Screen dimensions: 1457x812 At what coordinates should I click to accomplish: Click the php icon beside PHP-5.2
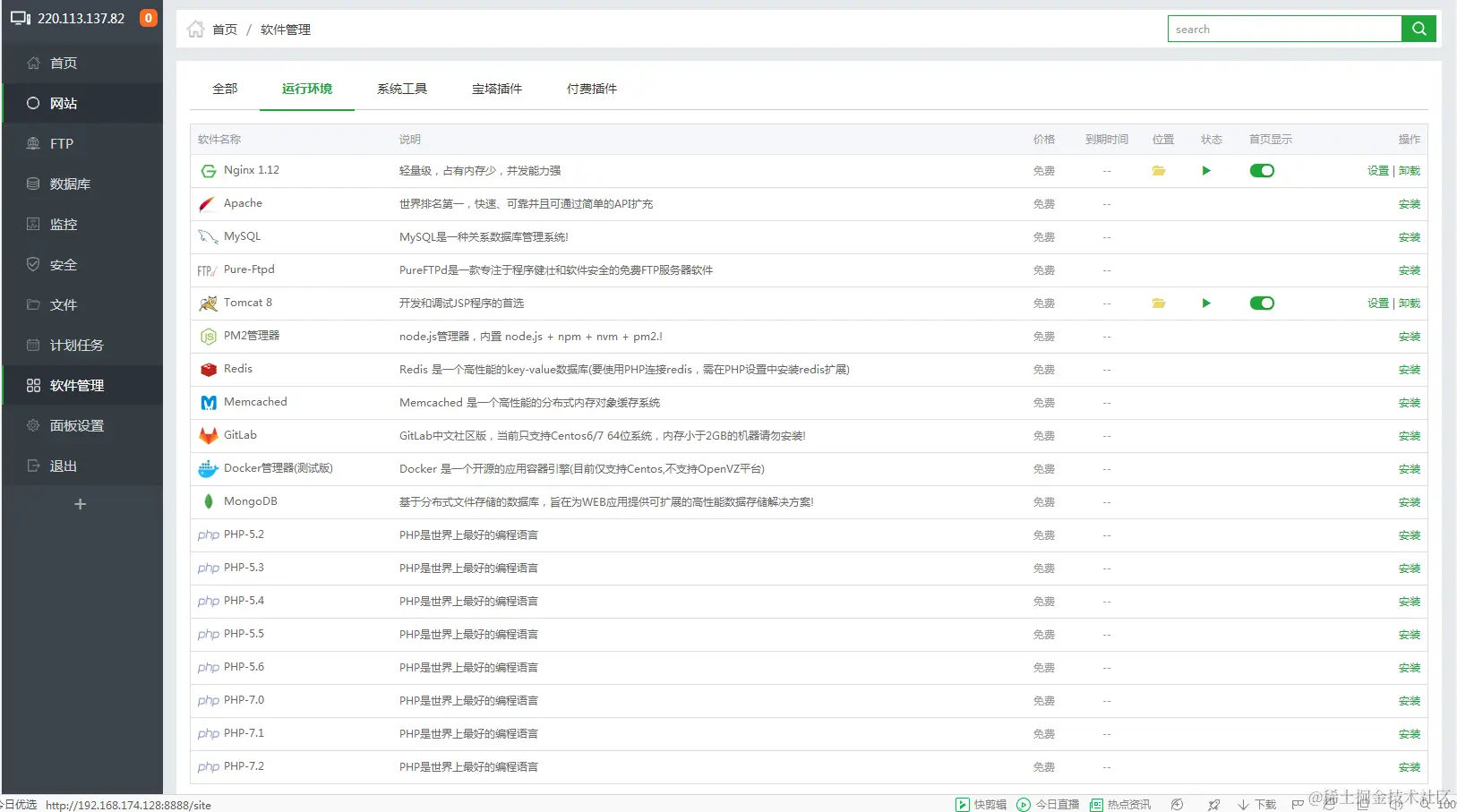coord(209,535)
